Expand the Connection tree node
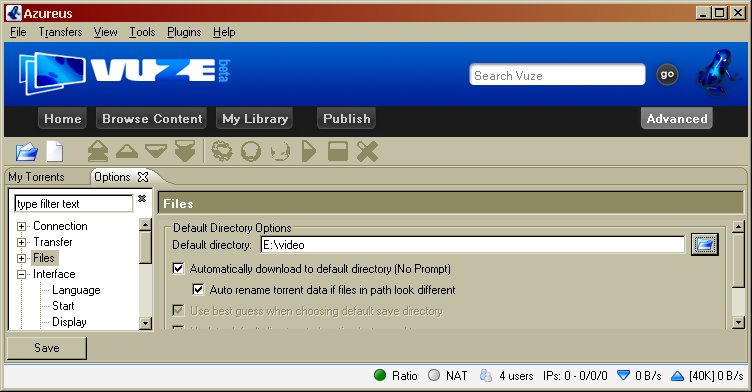Screen dimensions: 752x392 point(22,226)
